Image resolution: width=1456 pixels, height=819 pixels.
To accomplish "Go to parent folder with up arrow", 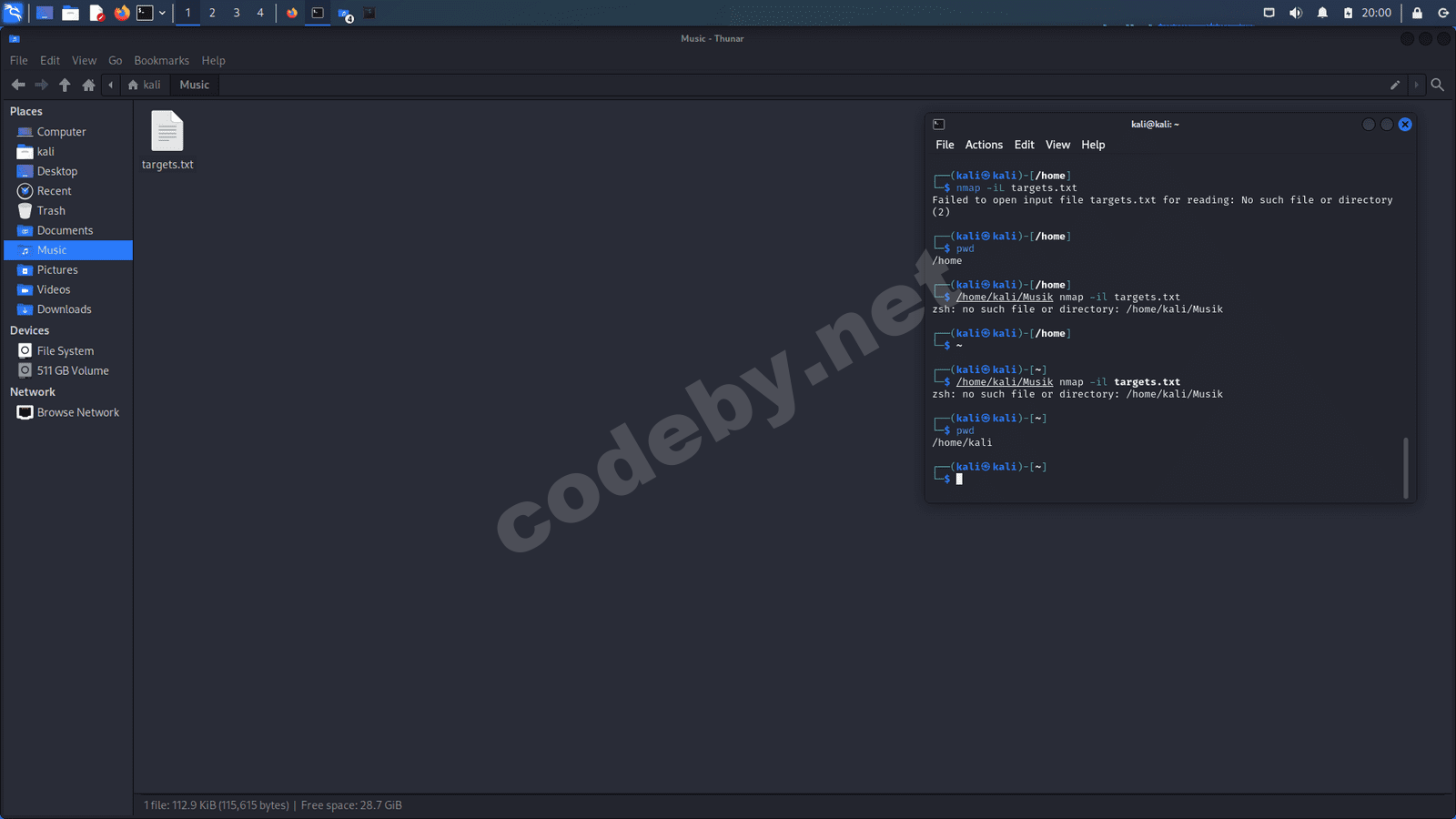I will coord(65,85).
